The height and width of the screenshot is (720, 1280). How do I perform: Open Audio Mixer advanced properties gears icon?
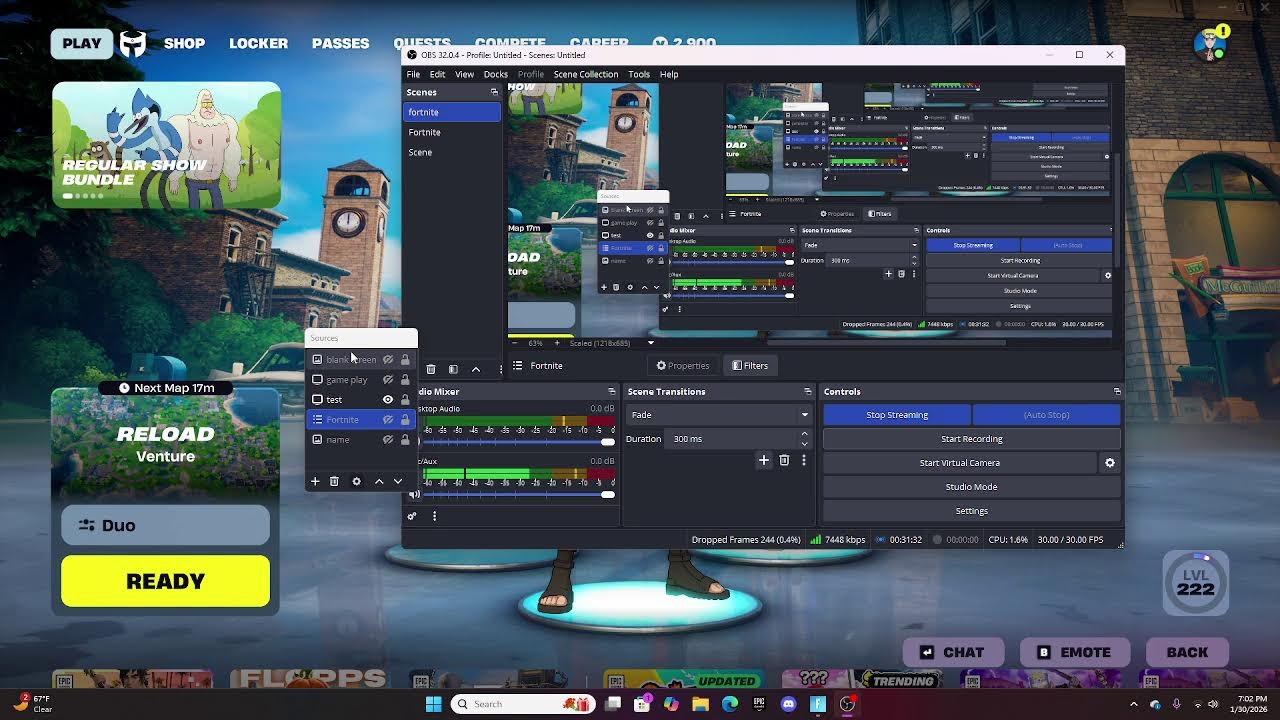coord(411,516)
